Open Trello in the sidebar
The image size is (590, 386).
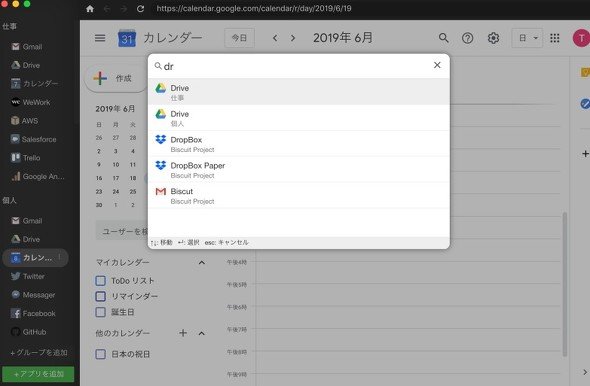pyautogui.click(x=26, y=158)
